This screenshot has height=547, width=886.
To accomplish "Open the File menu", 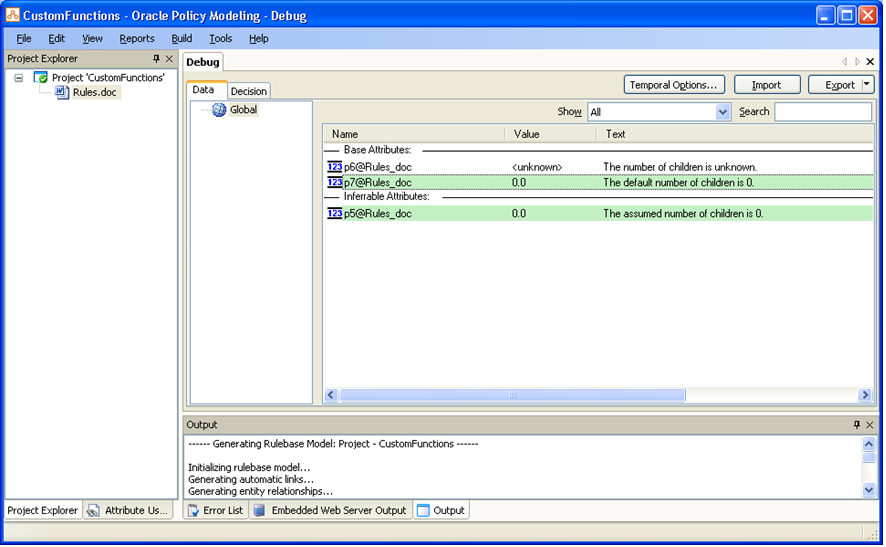I will point(24,38).
